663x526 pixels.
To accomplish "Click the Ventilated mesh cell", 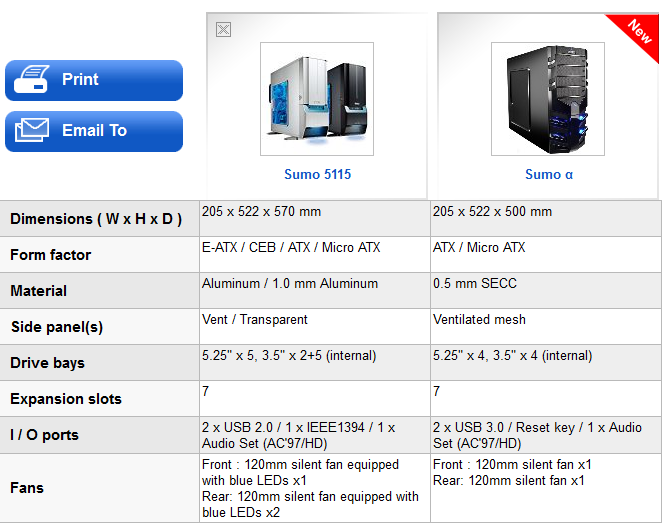I will (x=546, y=326).
